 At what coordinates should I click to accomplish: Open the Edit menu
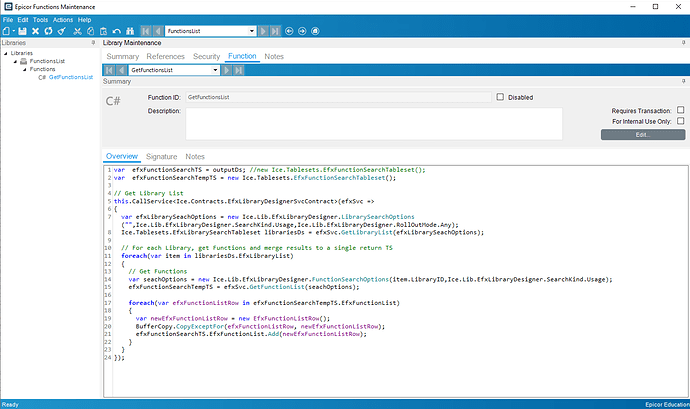point(23,20)
